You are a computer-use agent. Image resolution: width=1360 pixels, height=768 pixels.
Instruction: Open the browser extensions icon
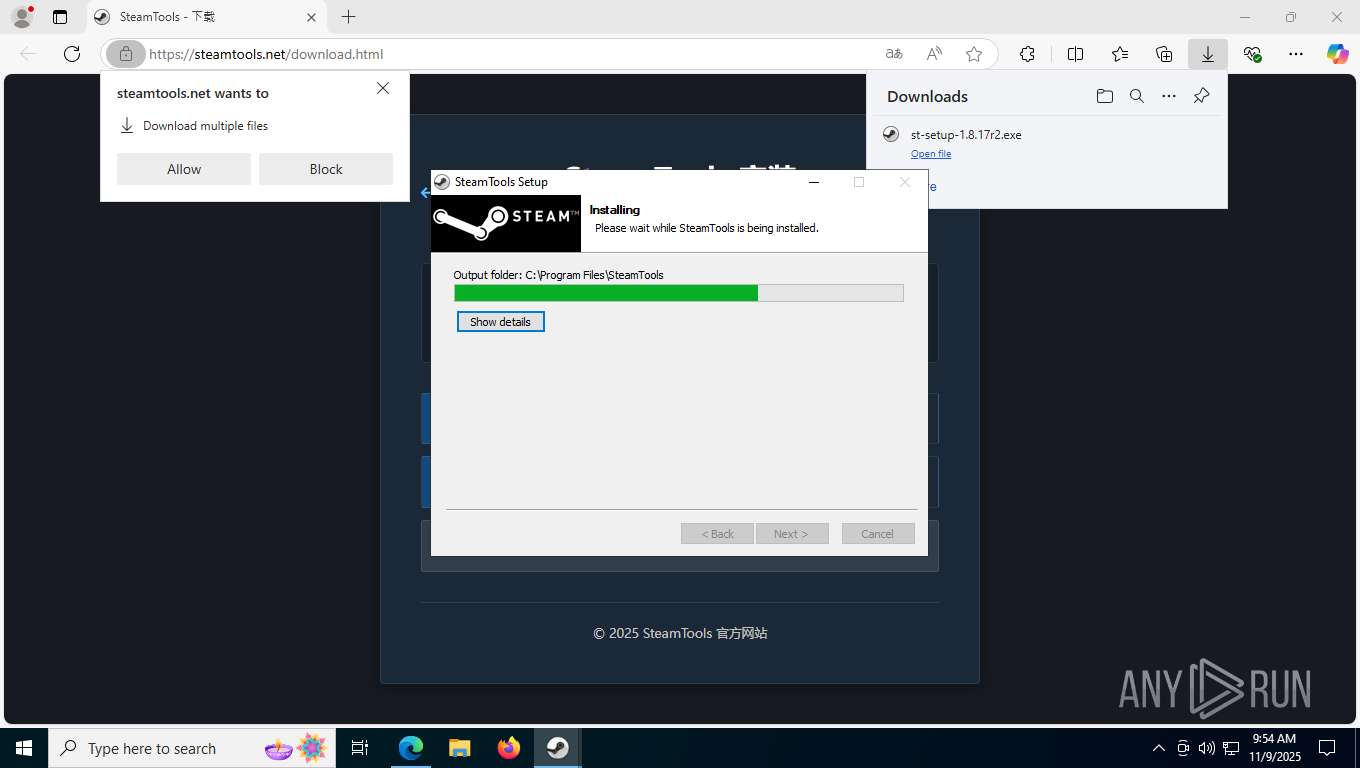coord(1027,54)
